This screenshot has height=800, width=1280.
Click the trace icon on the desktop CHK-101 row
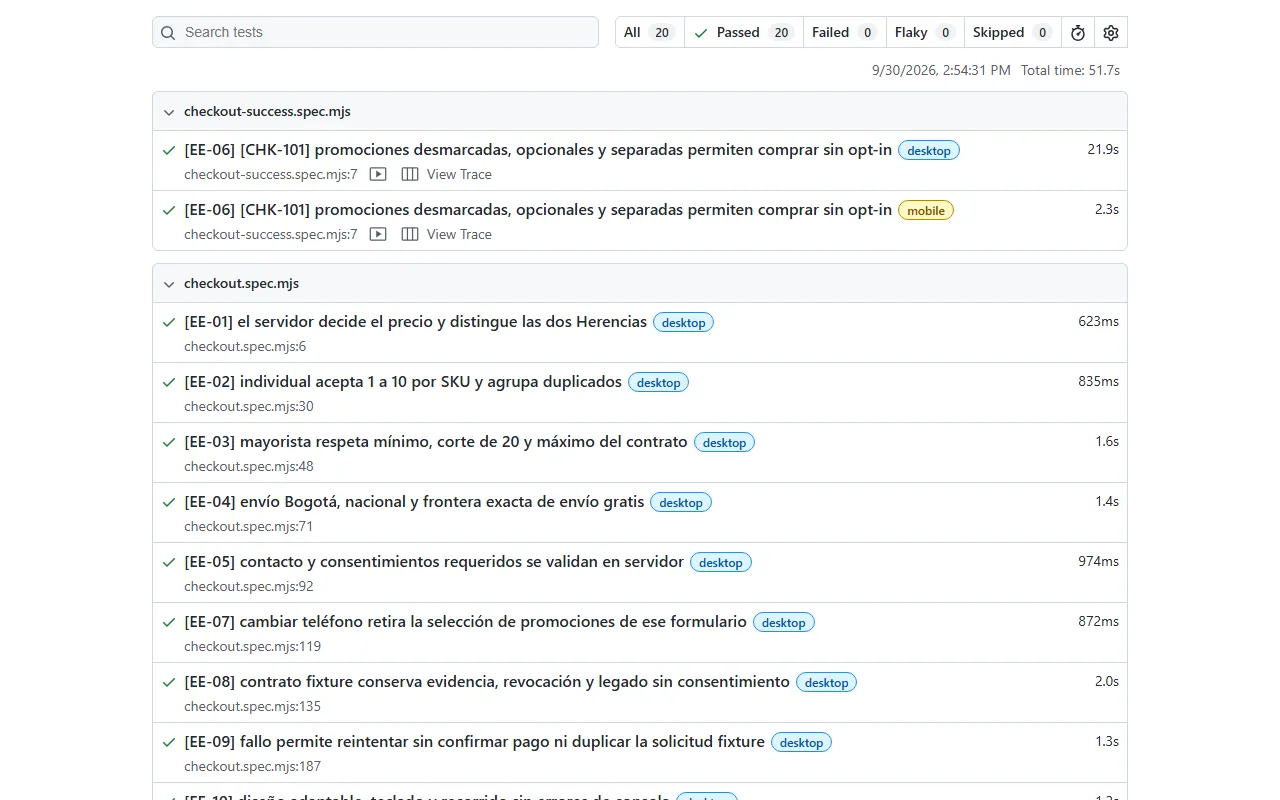[x=410, y=174]
